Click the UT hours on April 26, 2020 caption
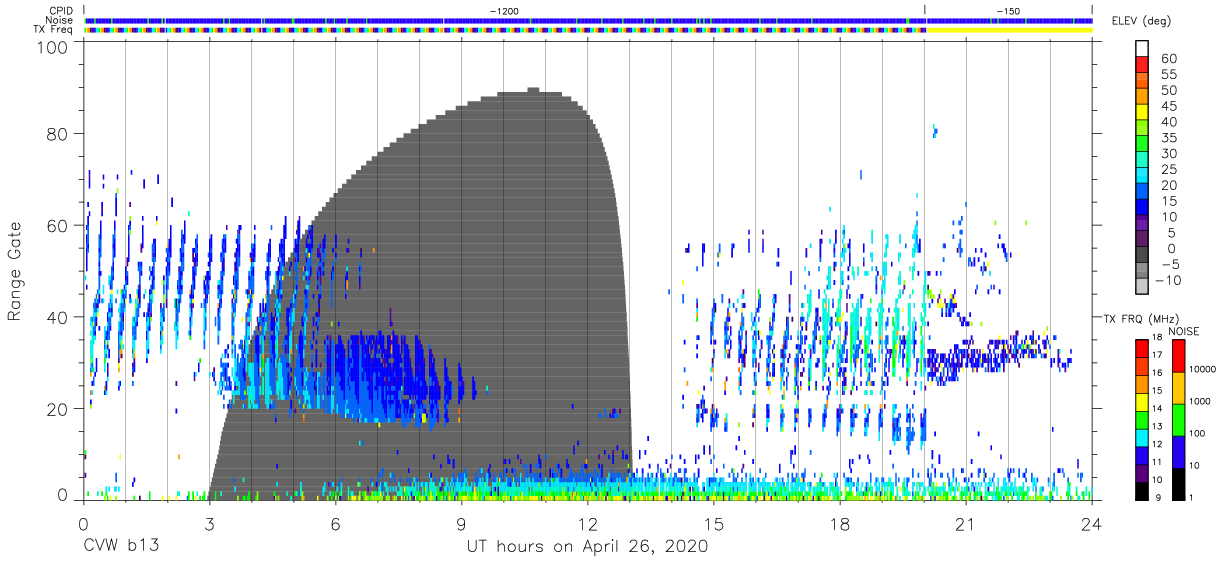This screenshot has width=1228, height=567. (587, 546)
